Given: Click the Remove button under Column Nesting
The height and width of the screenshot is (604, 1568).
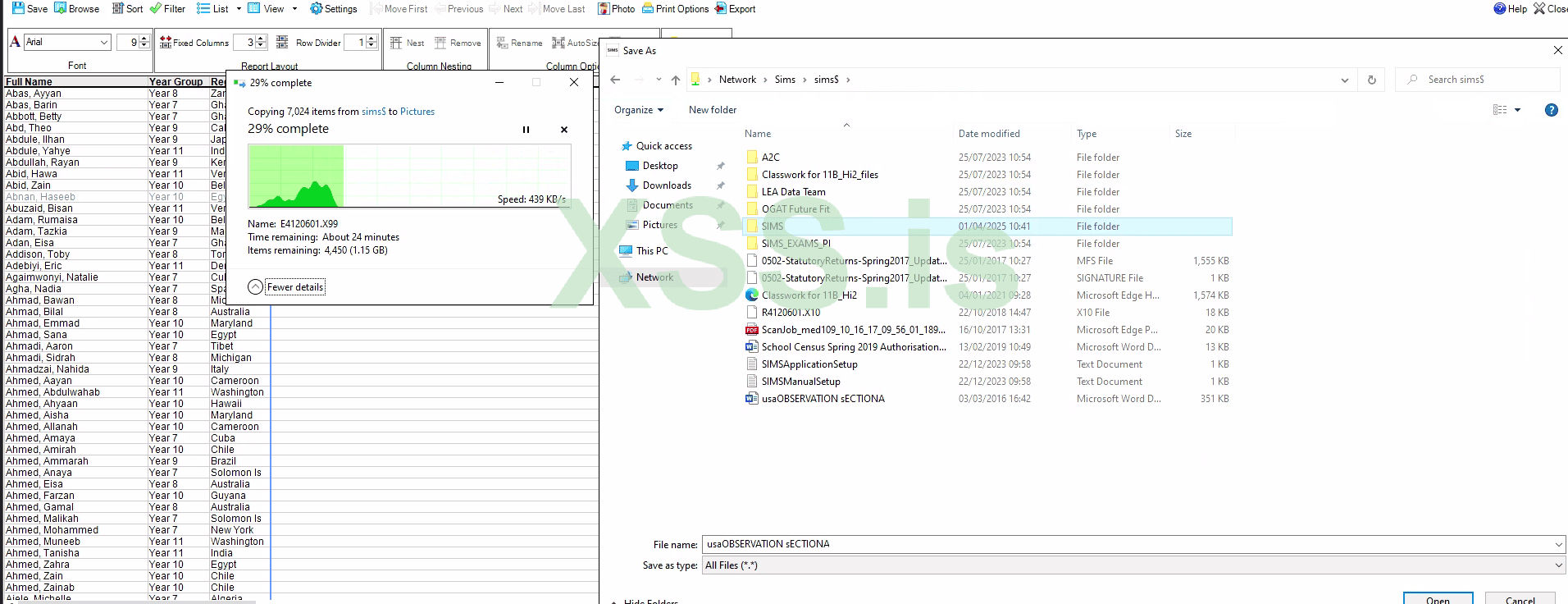Looking at the screenshot, I should [x=458, y=43].
